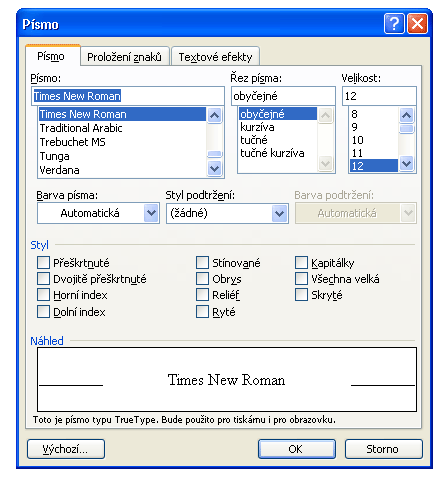
Task: Select kurzíva font style
Action: (x=278, y=127)
